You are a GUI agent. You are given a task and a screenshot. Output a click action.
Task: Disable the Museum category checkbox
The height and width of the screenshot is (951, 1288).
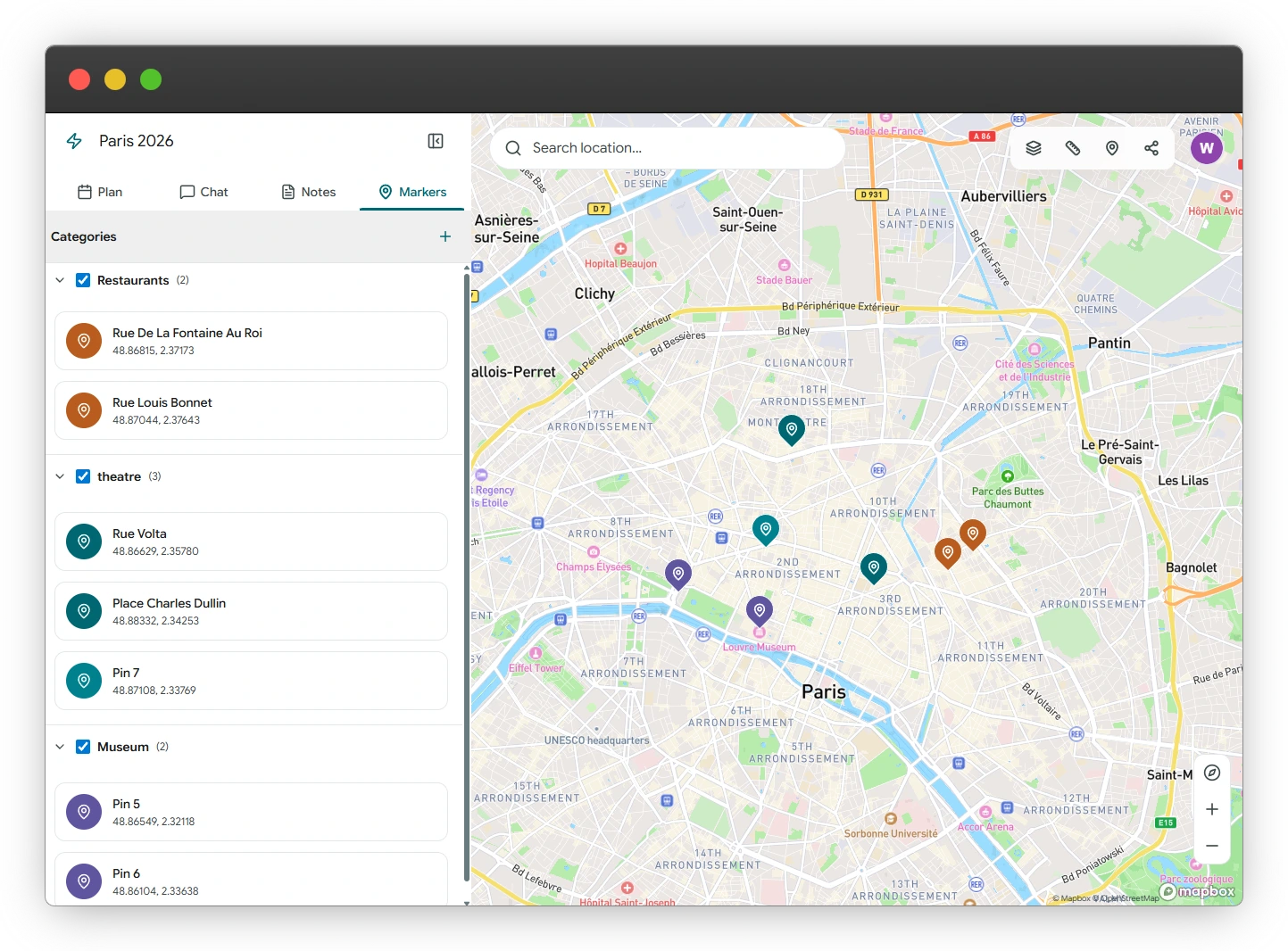(x=83, y=747)
